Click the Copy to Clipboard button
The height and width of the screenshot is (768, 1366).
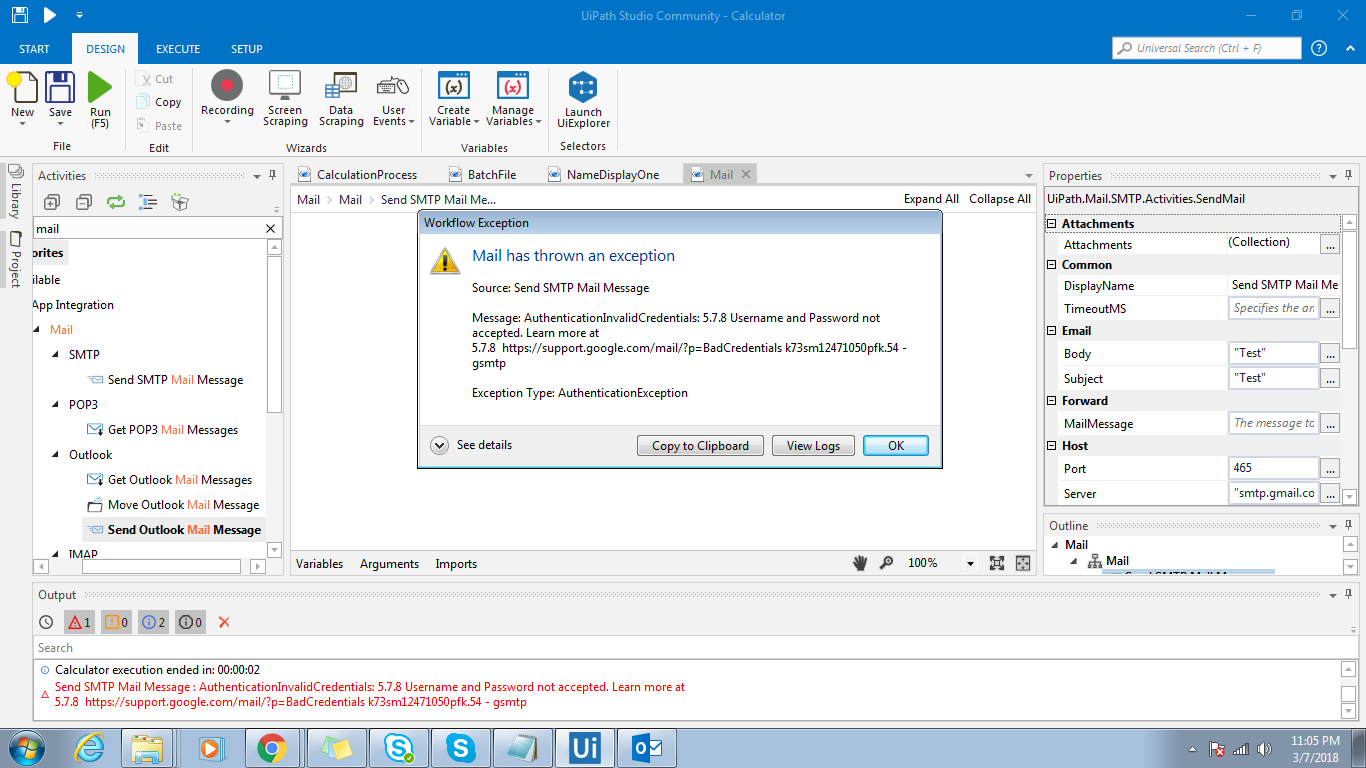[700, 446]
